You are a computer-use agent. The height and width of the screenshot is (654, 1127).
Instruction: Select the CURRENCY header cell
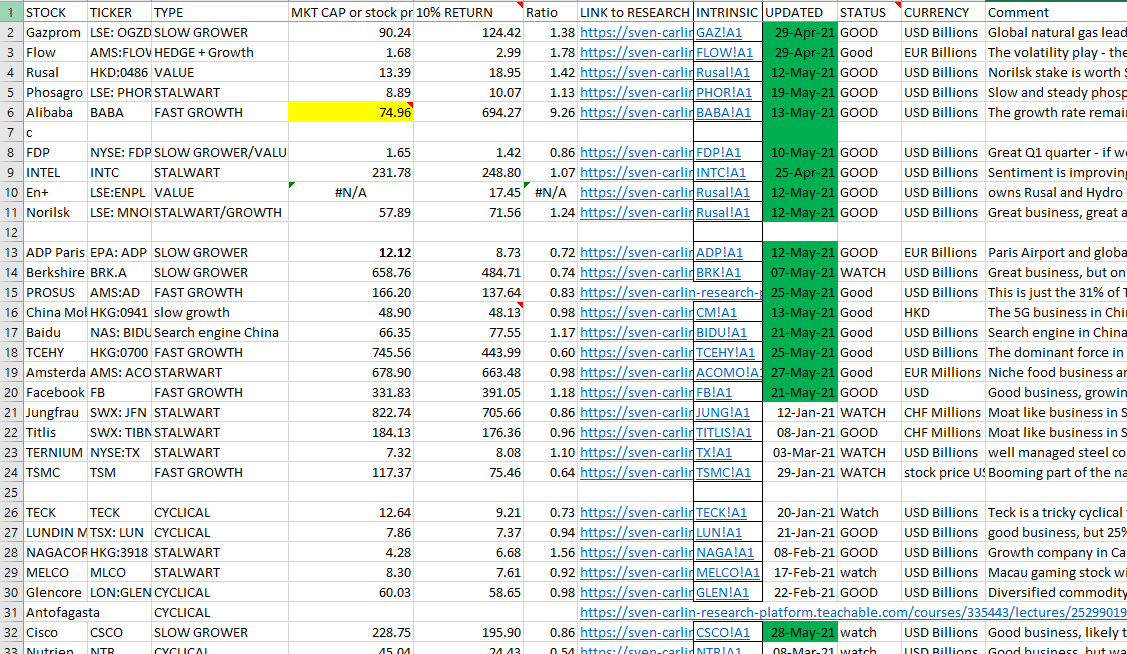(943, 12)
